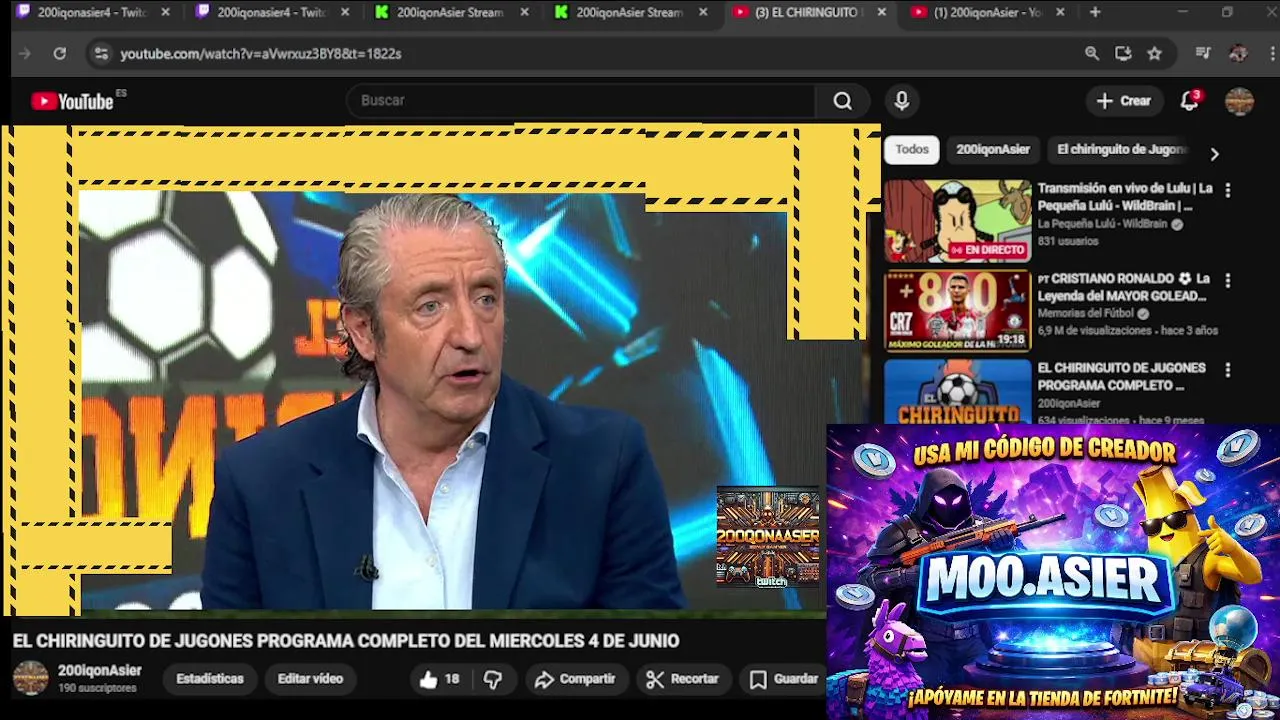Screen dimensions: 1280x720
Task: Close the first 200iqonasier4 Twitch tab
Action: (166, 12)
